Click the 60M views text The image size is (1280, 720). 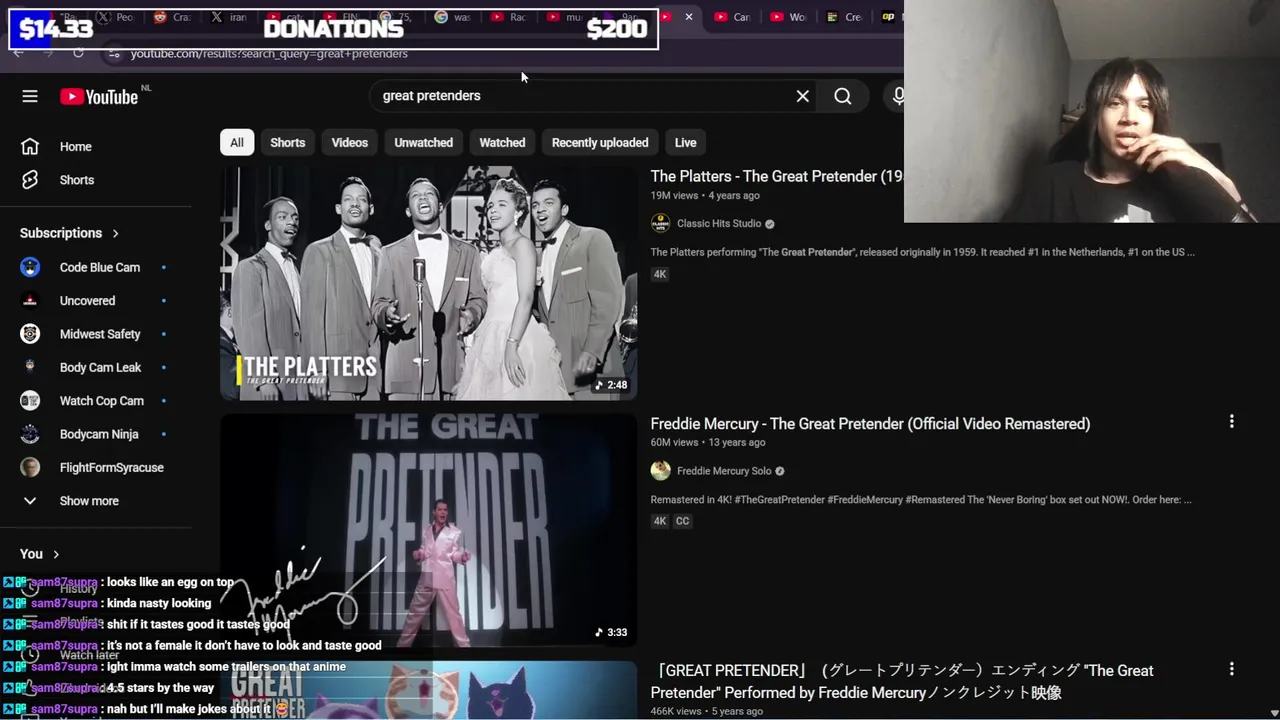coord(674,443)
